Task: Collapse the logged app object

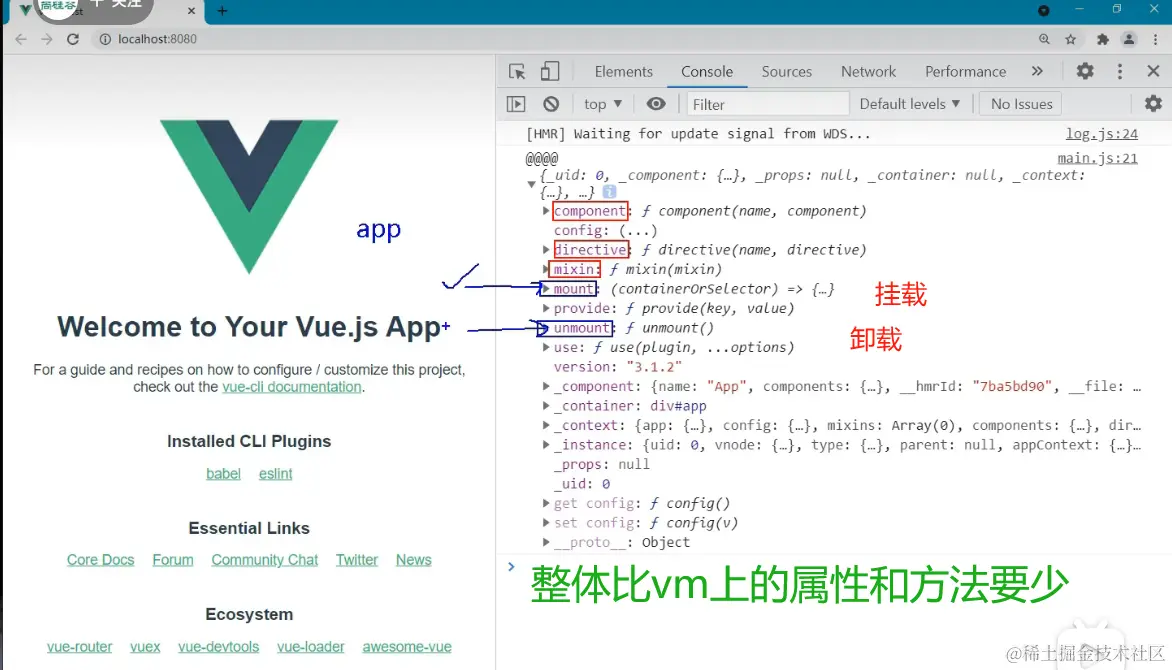Action: (x=531, y=184)
